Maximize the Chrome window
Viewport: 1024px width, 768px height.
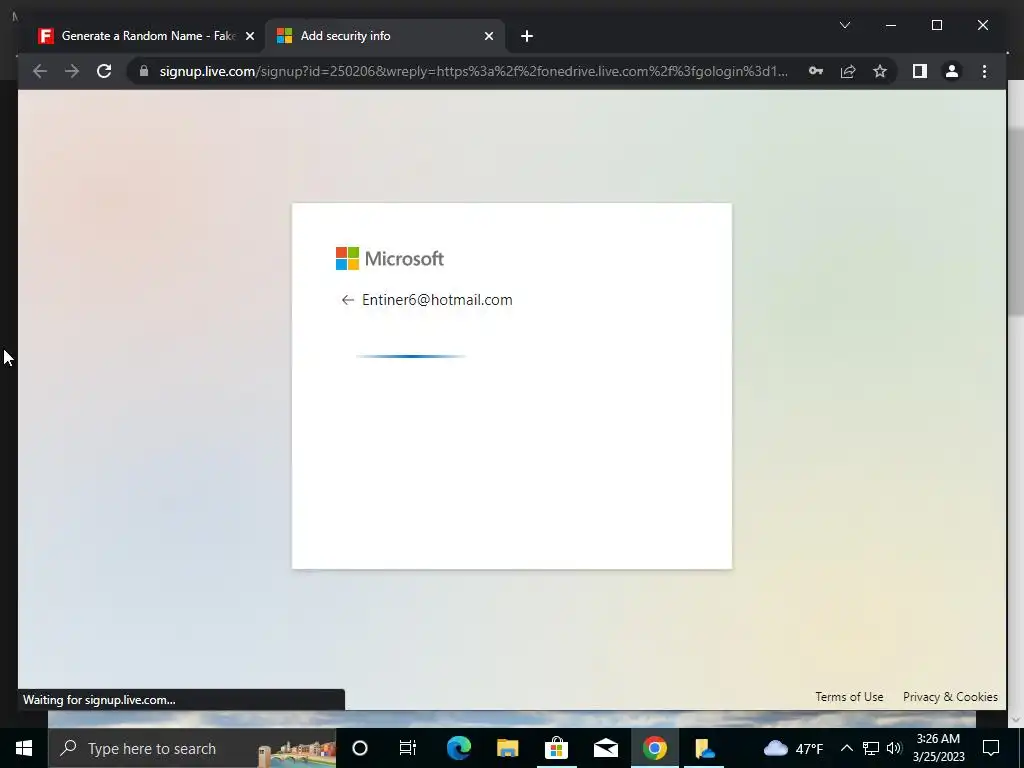coord(936,25)
